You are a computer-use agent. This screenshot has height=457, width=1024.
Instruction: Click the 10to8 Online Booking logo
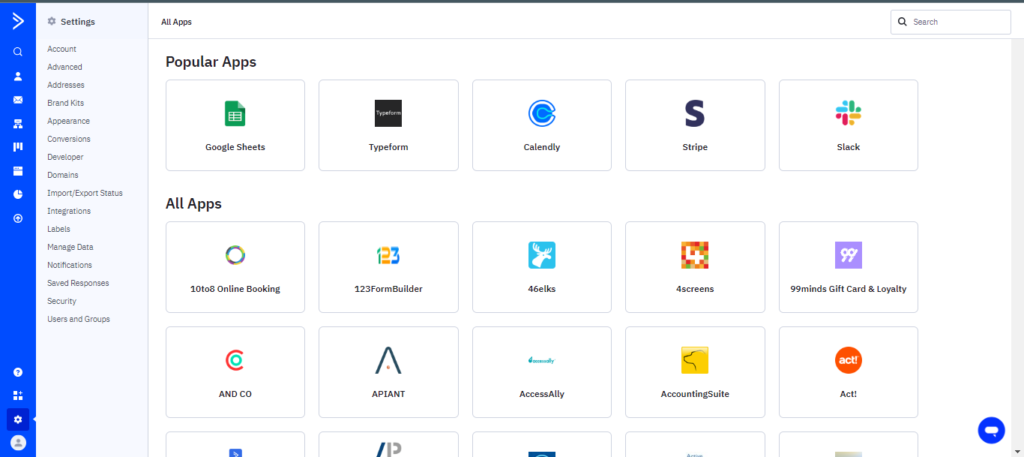pyautogui.click(x=235, y=255)
